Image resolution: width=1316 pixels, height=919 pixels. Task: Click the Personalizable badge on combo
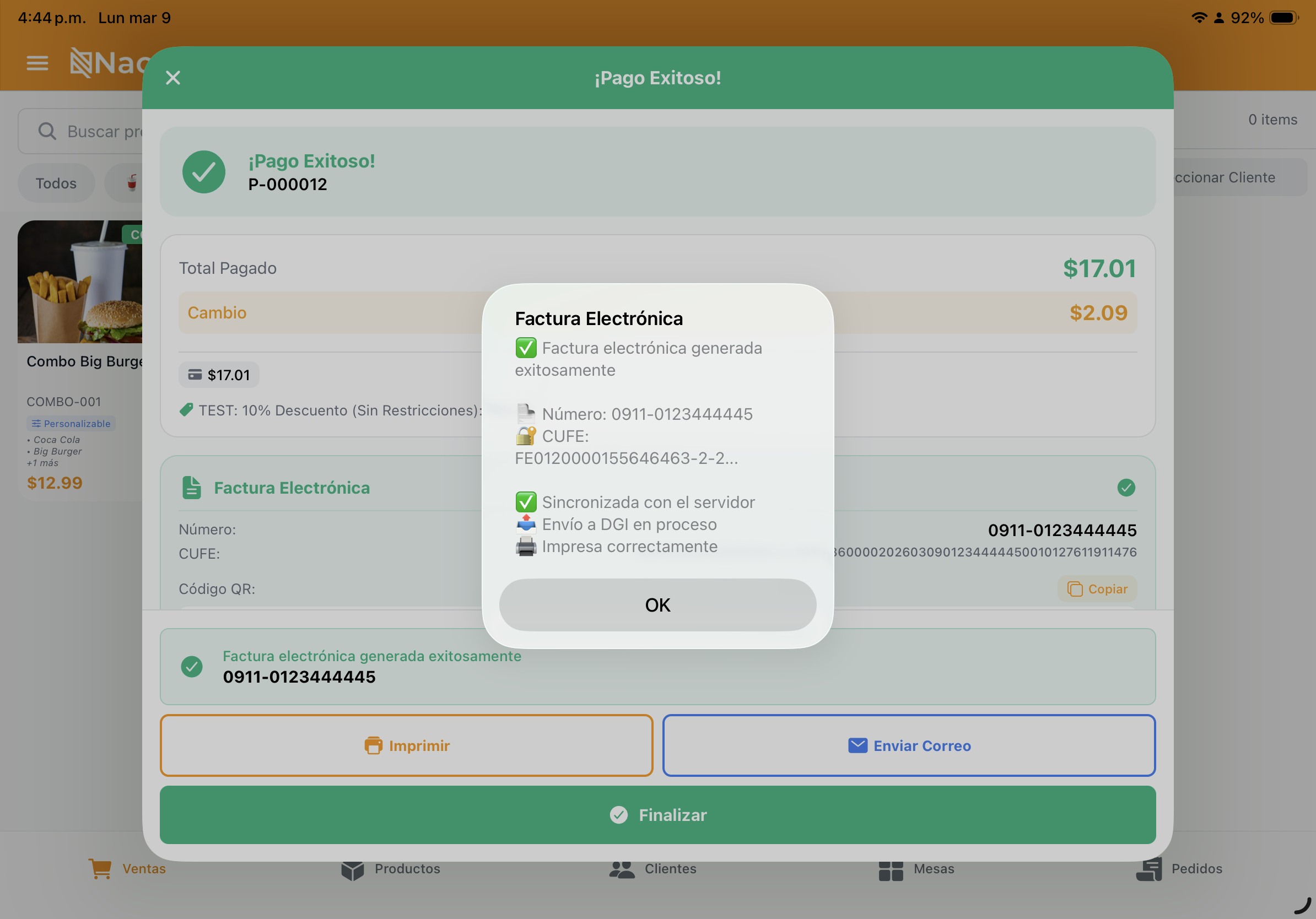point(71,423)
